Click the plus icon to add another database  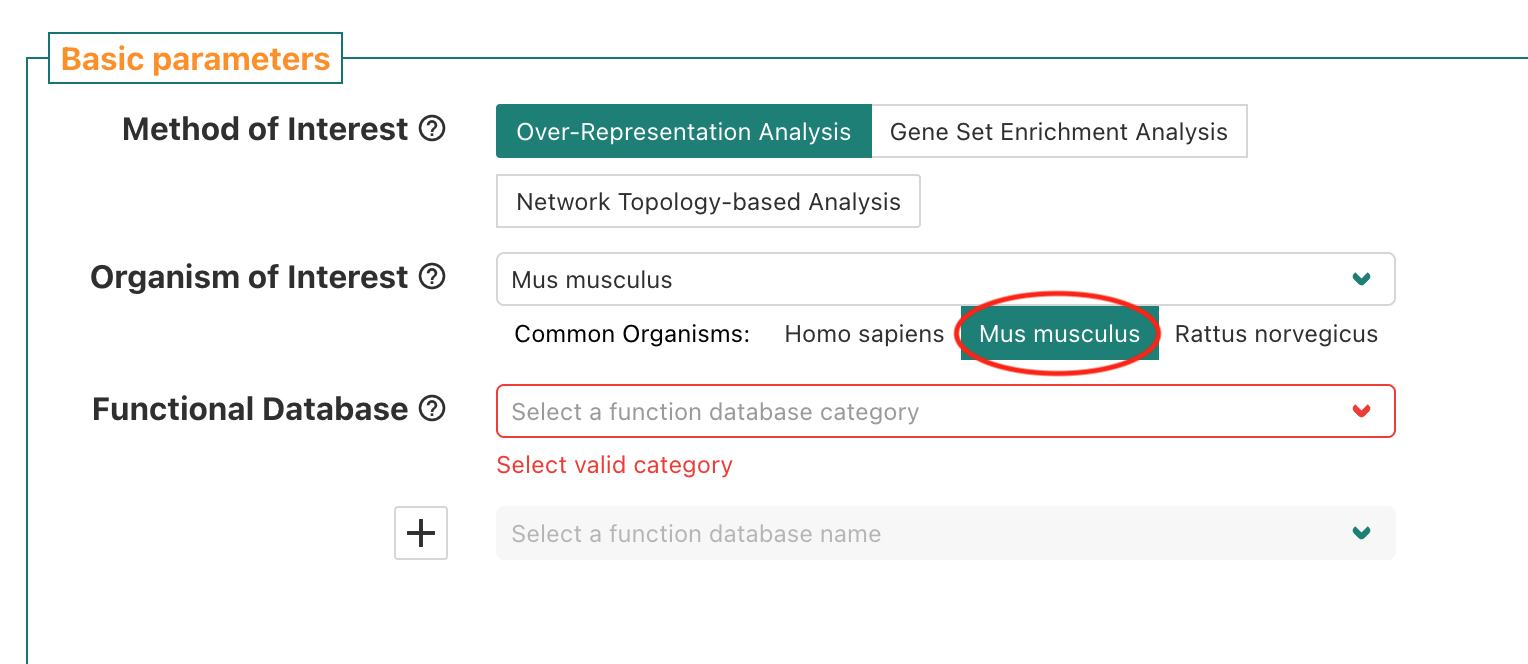[x=421, y=533]
